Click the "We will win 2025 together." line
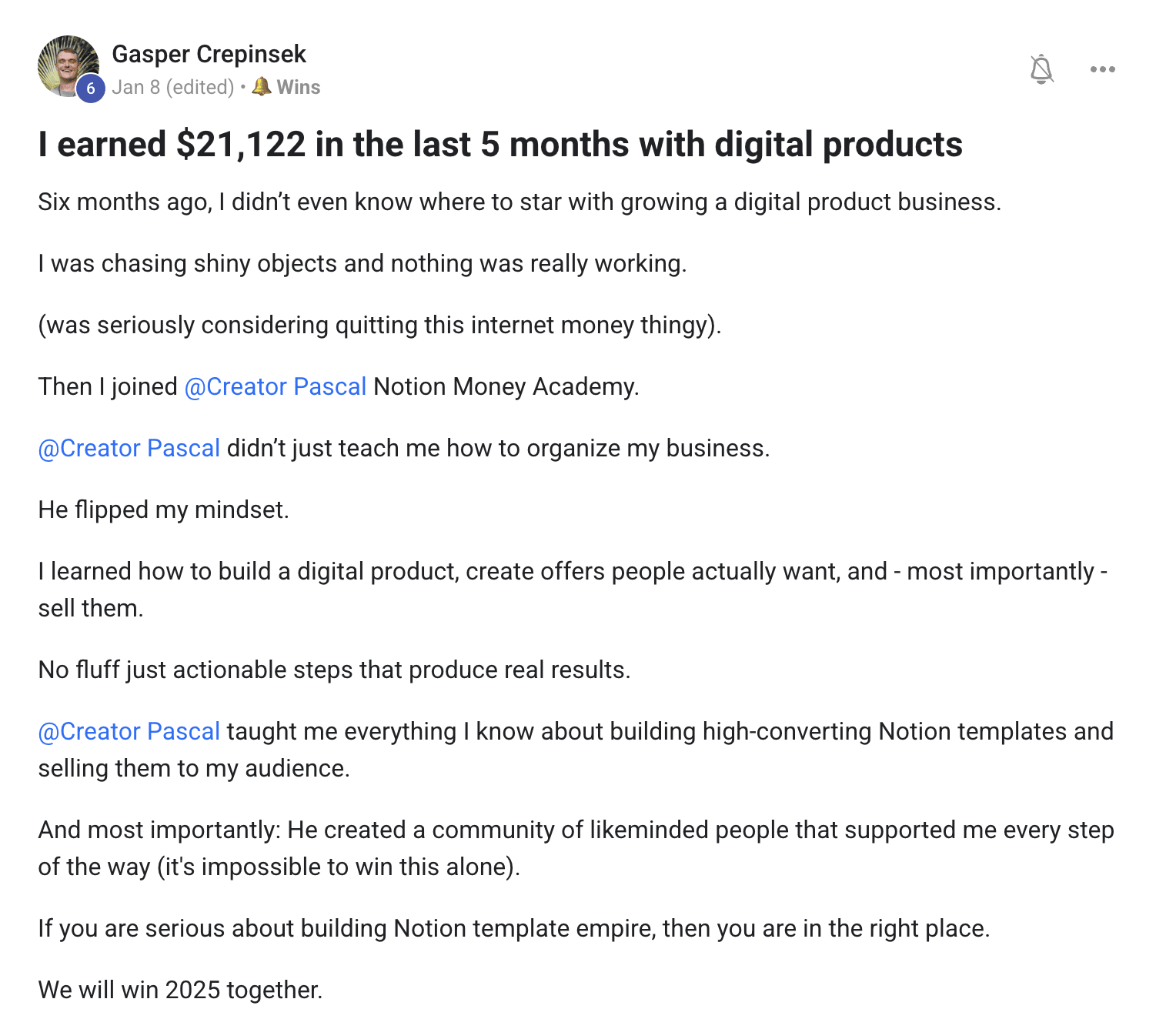1176x1019 pixels. pyautogui.click(x=180, y=990)
